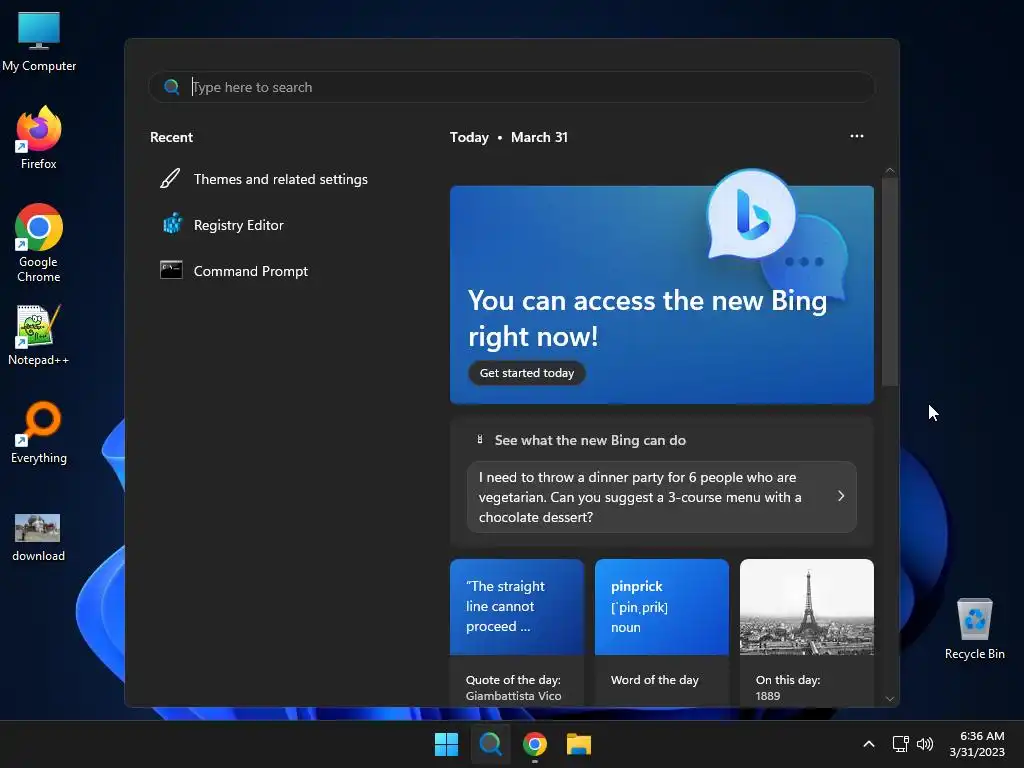Click the Giambattista Vico author name

tap(513, 696)
